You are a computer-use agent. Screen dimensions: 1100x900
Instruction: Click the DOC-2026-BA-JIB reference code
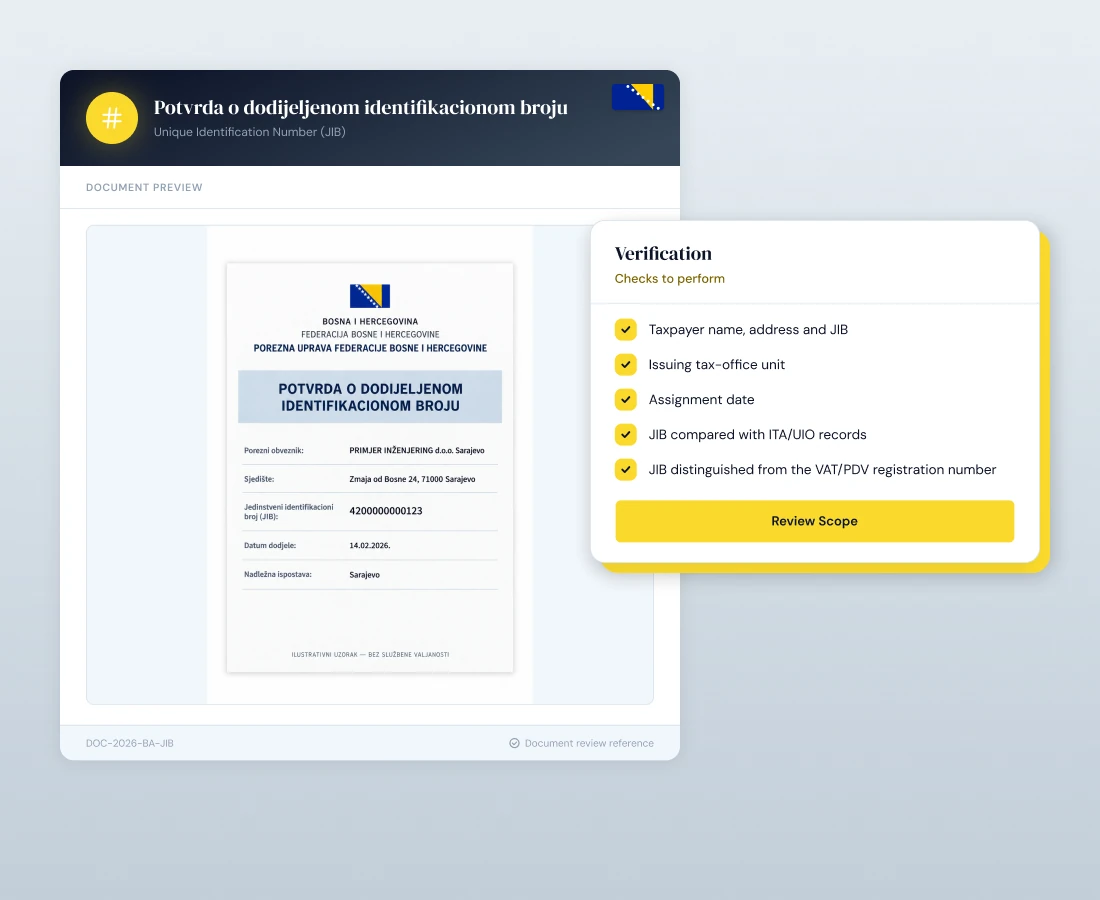coord(130,743)
